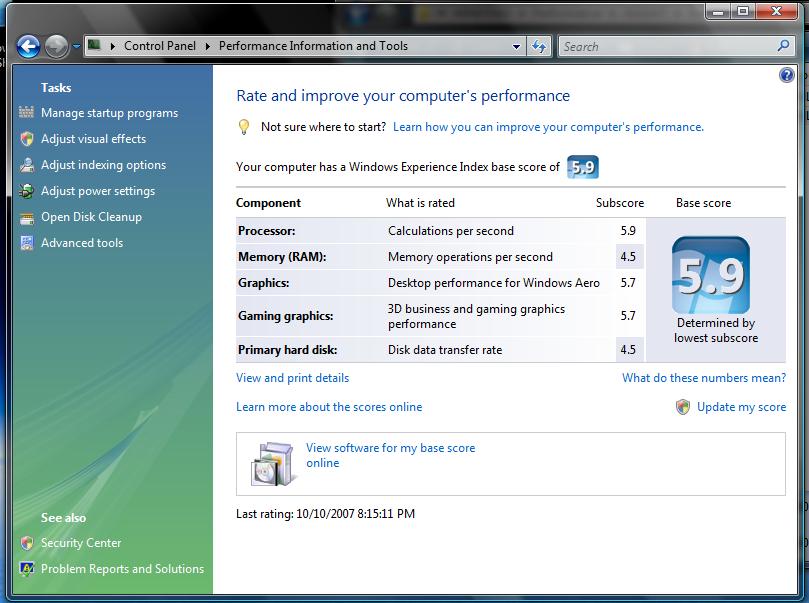Click the Refresh button beside address bar
Screen dimensions: 809x603
coord(539,46)
